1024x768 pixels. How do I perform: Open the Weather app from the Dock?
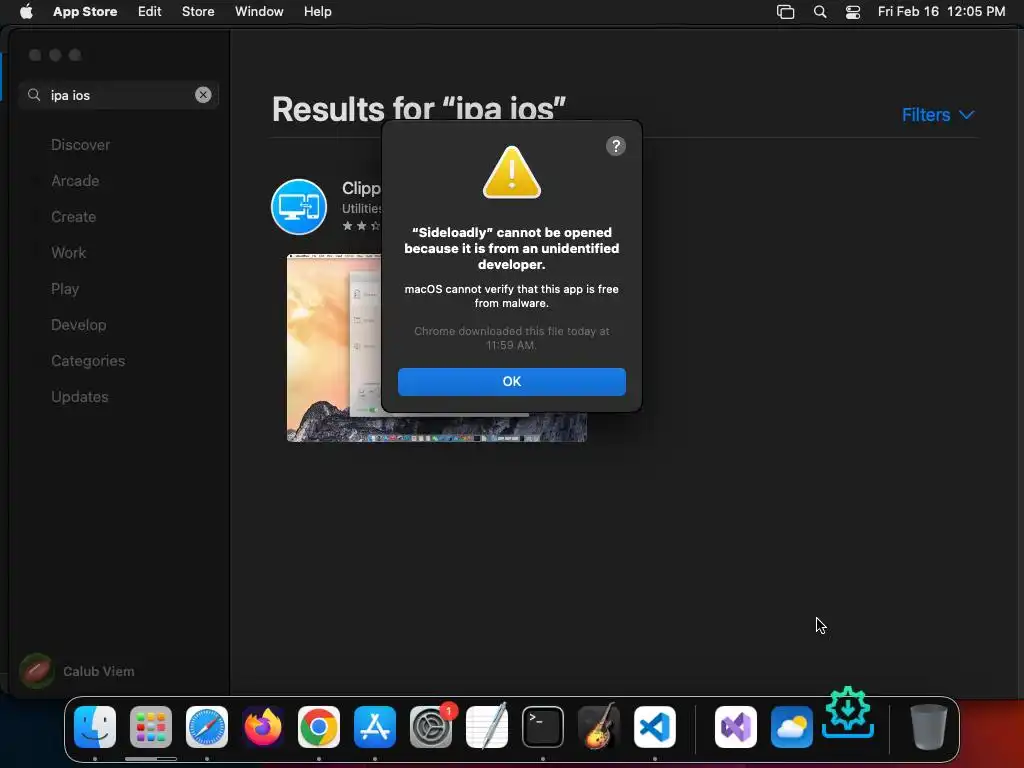pyautogui.click(x=792, y=727)
